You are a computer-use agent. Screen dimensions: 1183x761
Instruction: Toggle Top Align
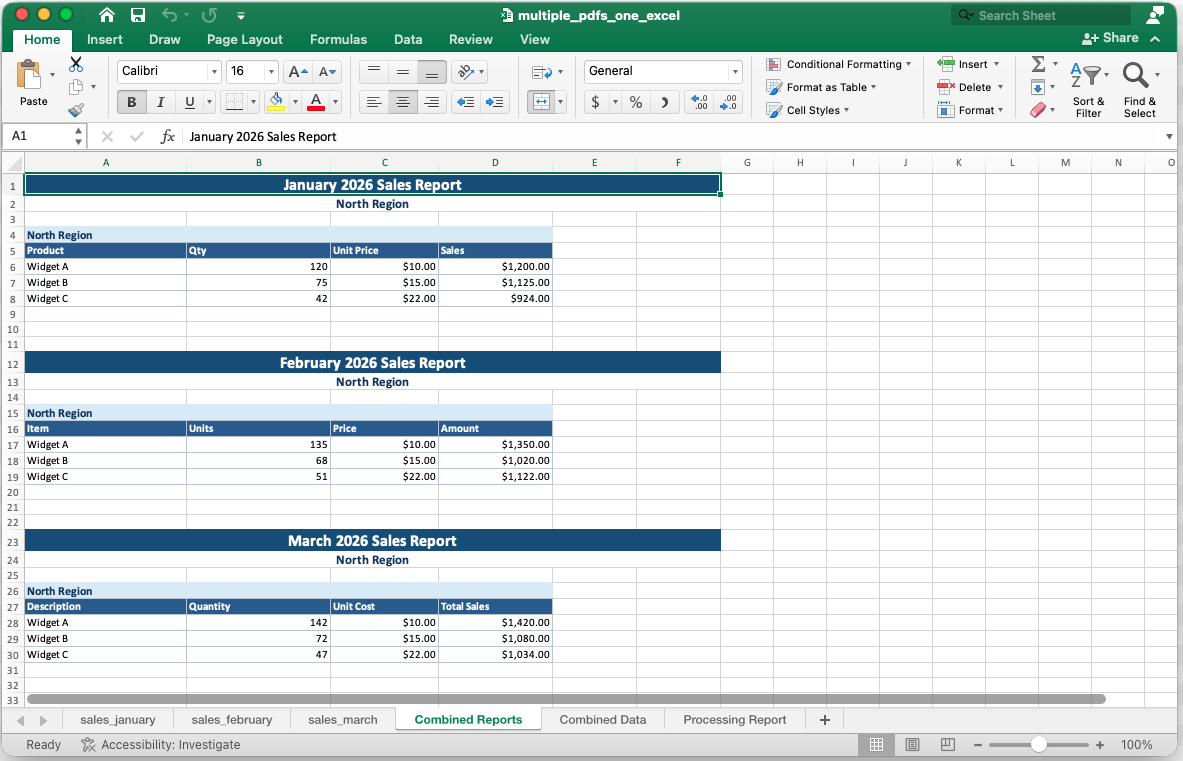373,72
